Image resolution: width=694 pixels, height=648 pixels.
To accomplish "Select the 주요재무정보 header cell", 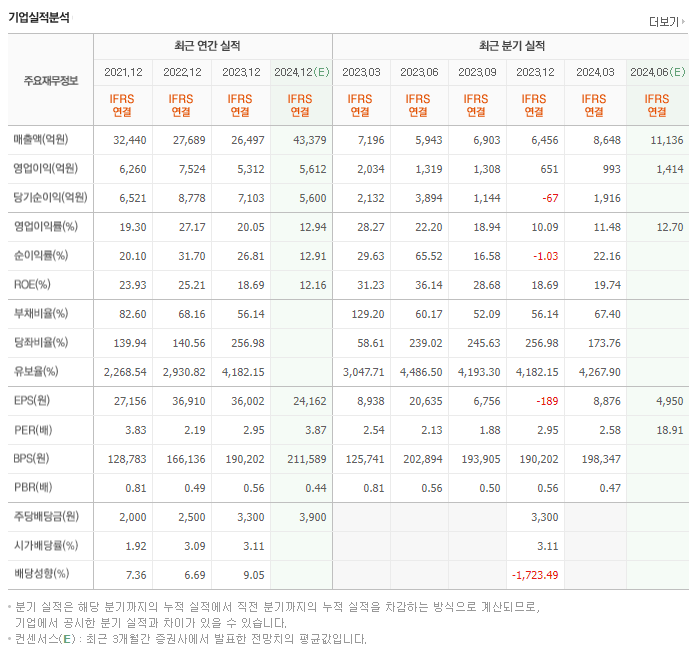I will pos(50,81).
